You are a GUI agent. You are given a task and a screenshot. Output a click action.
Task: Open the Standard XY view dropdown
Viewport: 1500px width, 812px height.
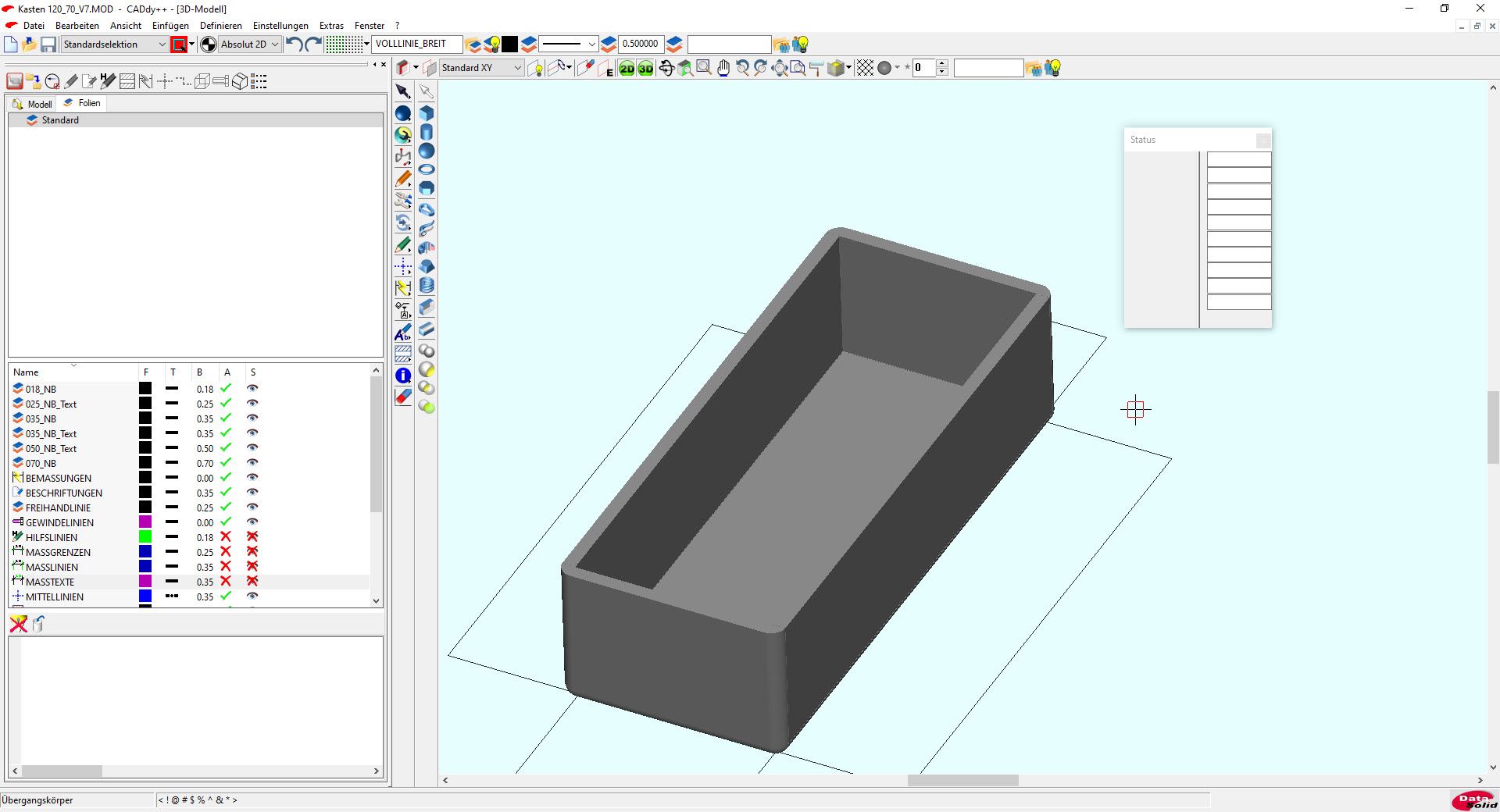click(x=516, y=68)
